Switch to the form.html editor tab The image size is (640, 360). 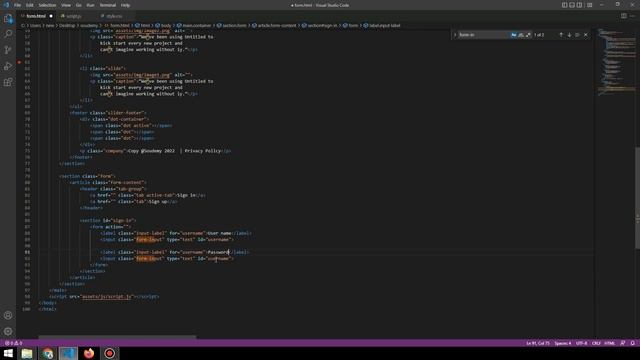[x=36, y=16]
